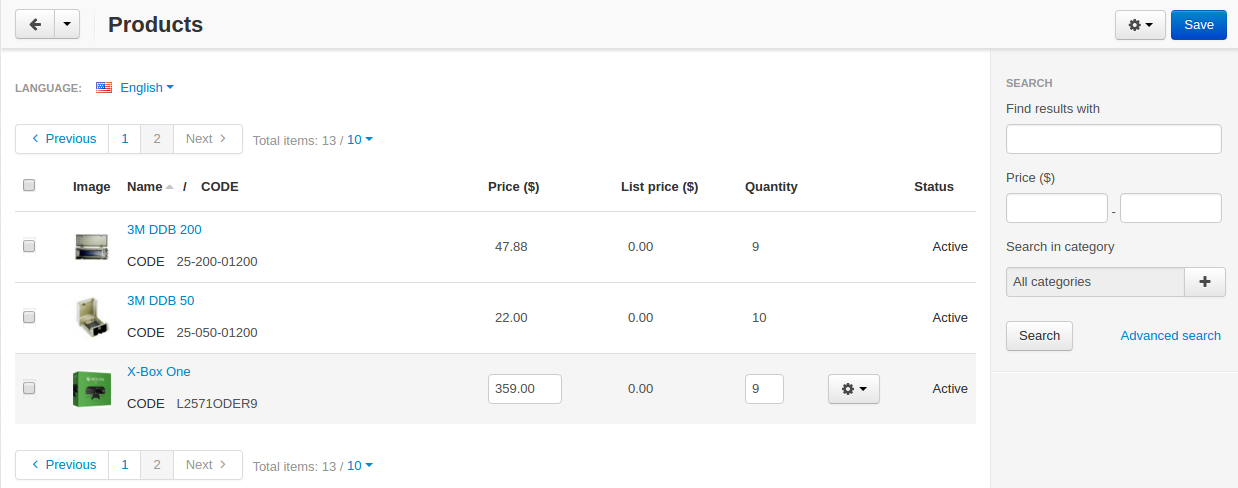This screenshot has width=1238, height=488.
Task: Expand the English language dropdown
Action: (x=146, y=88)
